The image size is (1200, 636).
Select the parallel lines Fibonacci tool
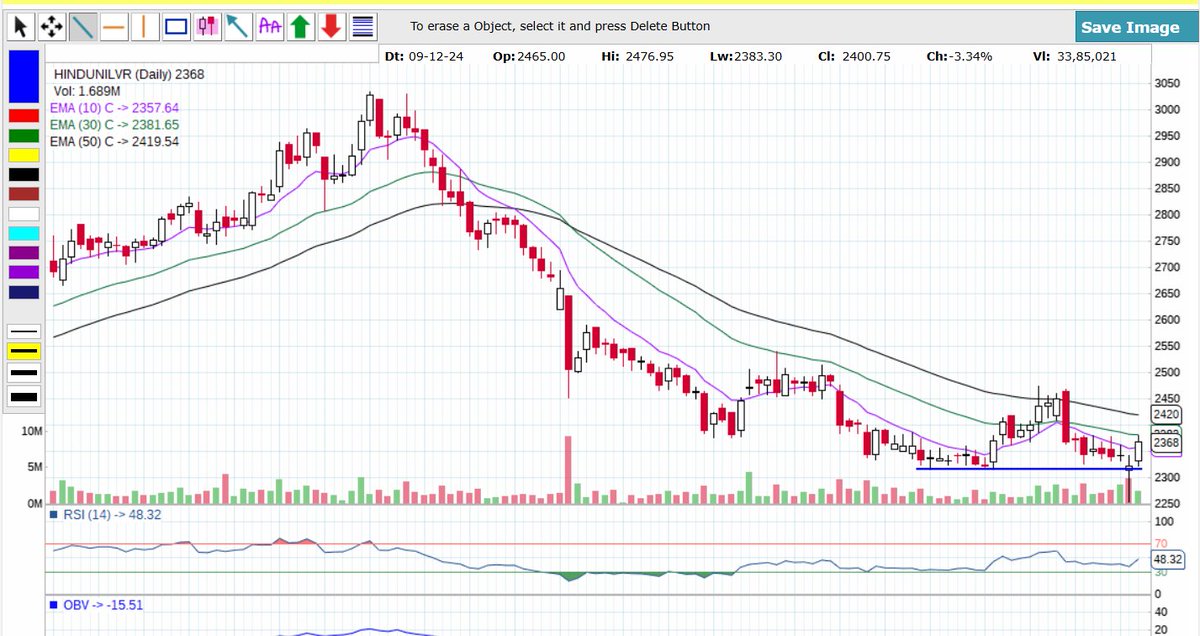click(x=363, y=26)
